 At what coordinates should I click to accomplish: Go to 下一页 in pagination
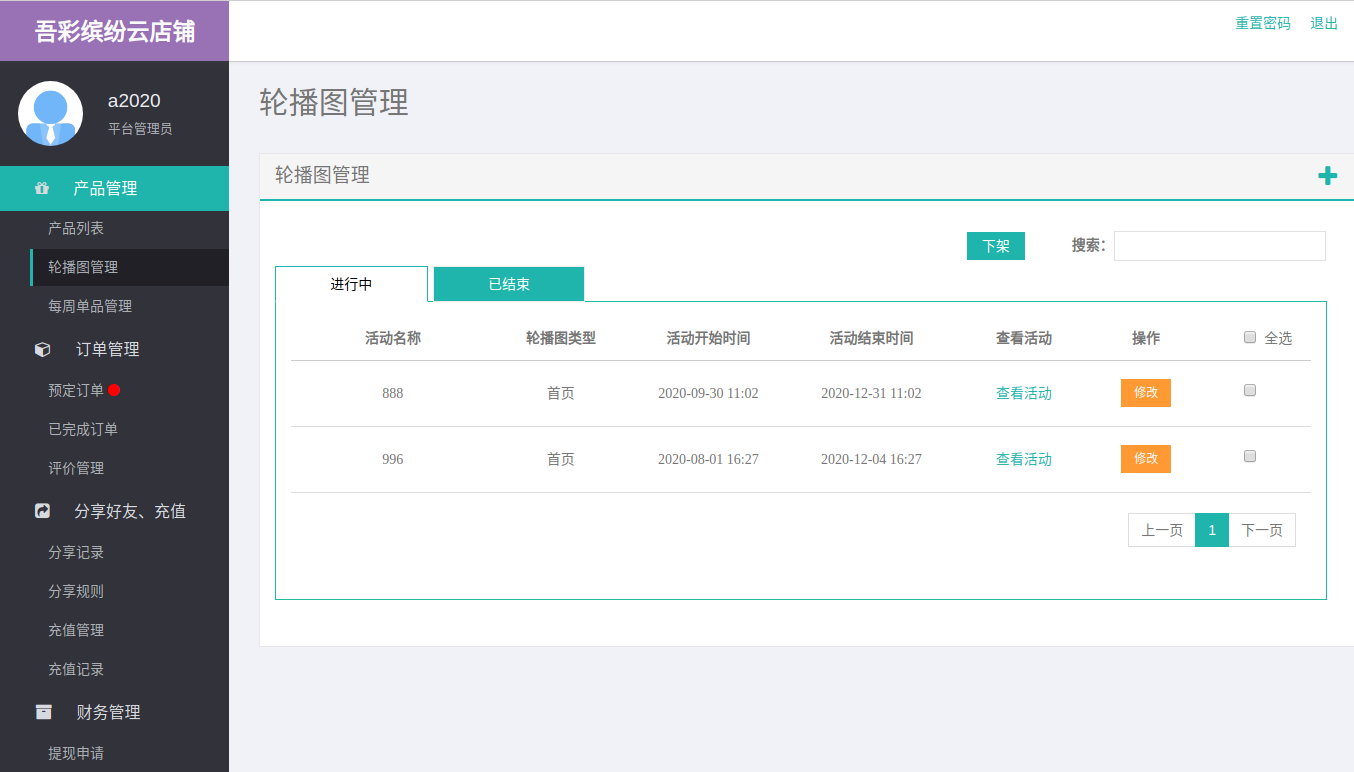(1261, 530)
